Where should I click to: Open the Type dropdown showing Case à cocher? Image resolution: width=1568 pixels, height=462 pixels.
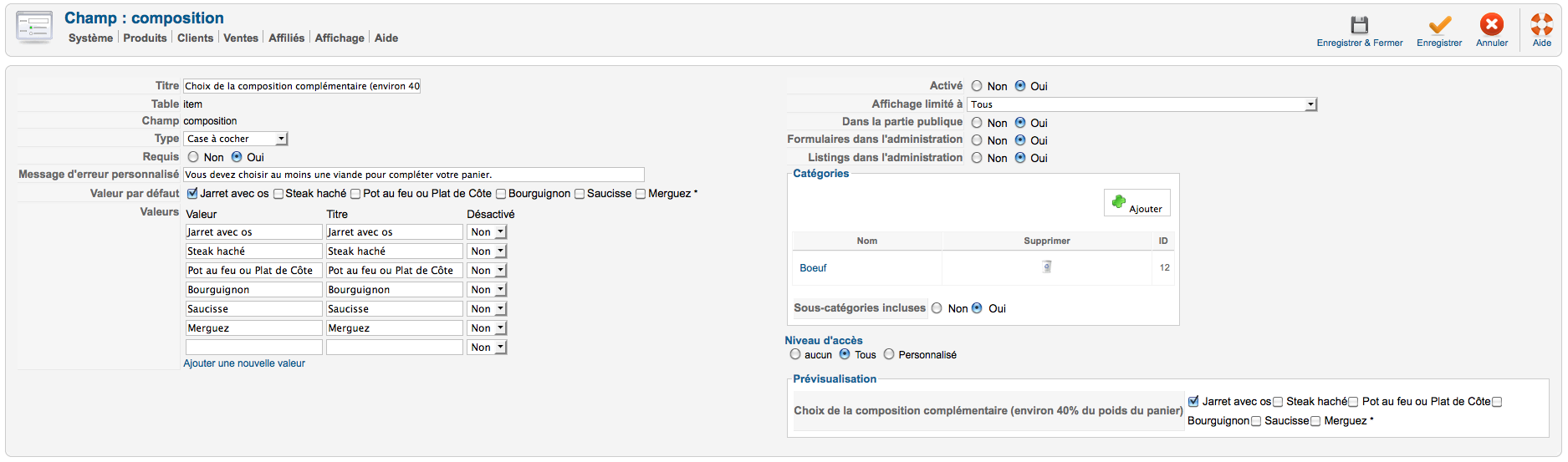click(236, 139)
